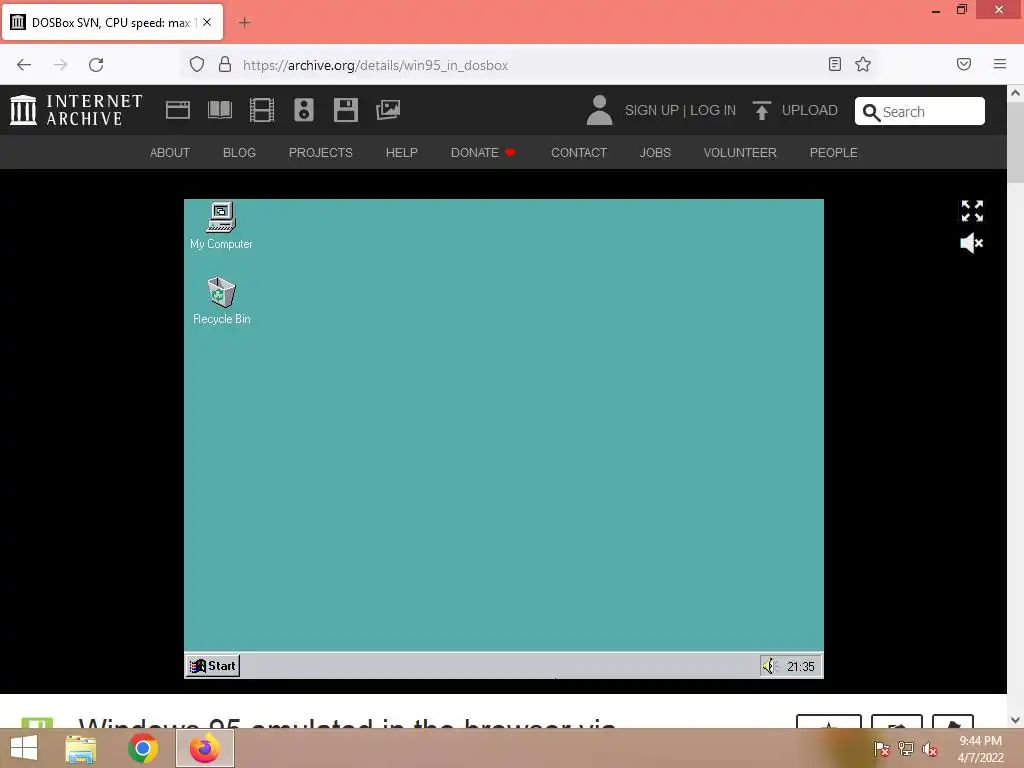Select the My Computer desktop icon
This screenshot has width=1024, height=768.
coord(221,226)
